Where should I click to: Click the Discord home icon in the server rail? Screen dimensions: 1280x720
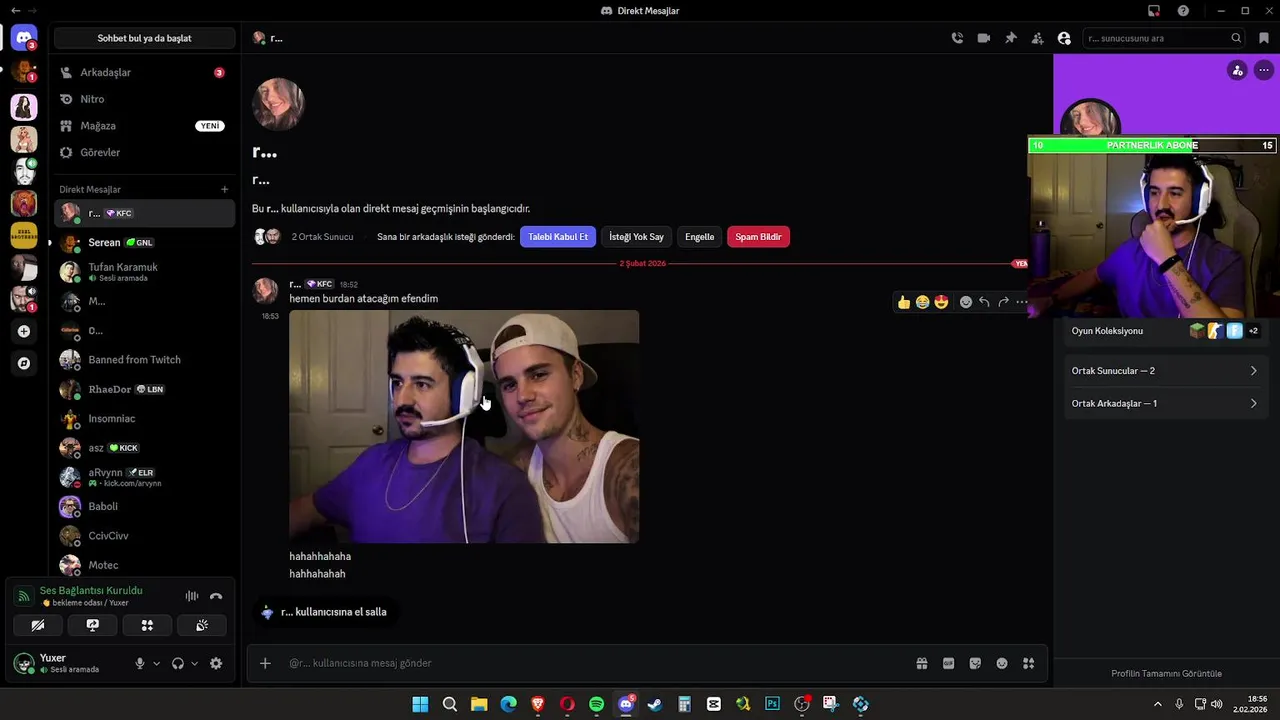click(x=24, y=38)
